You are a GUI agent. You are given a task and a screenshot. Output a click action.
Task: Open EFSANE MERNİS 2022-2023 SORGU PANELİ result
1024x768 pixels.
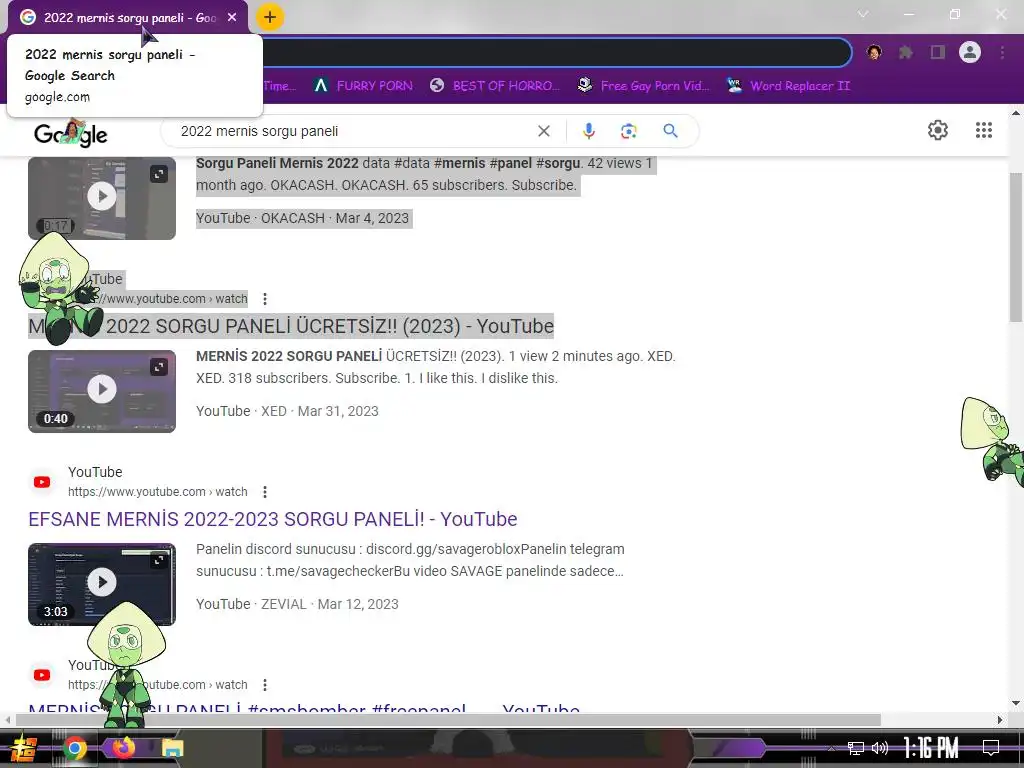tap(272, 519)
